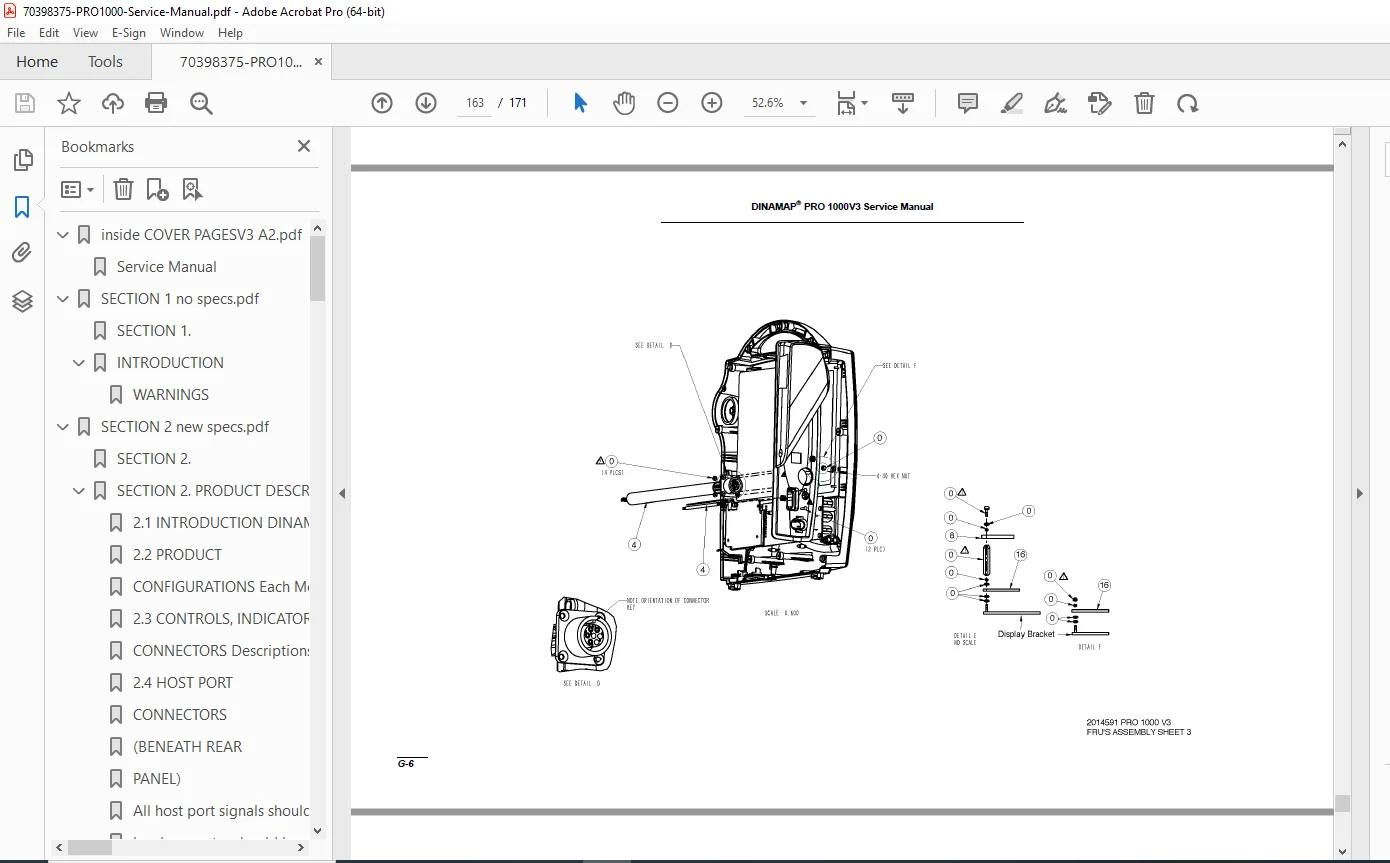Open the E-Sign menu
Viewport: 1390px width, 863px height.
(x=129, y=32)
